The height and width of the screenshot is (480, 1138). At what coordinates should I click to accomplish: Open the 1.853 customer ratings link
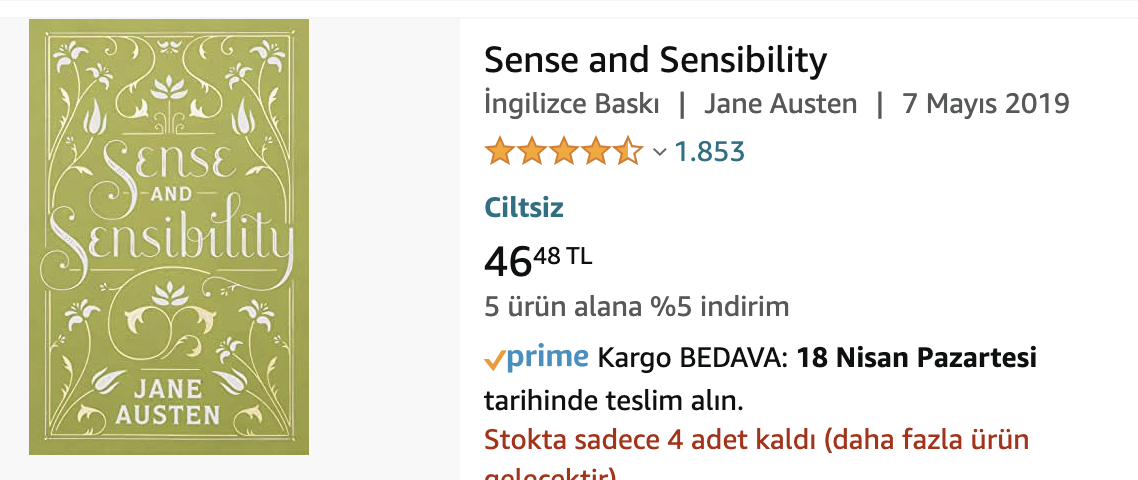click(x=710, y=152)
